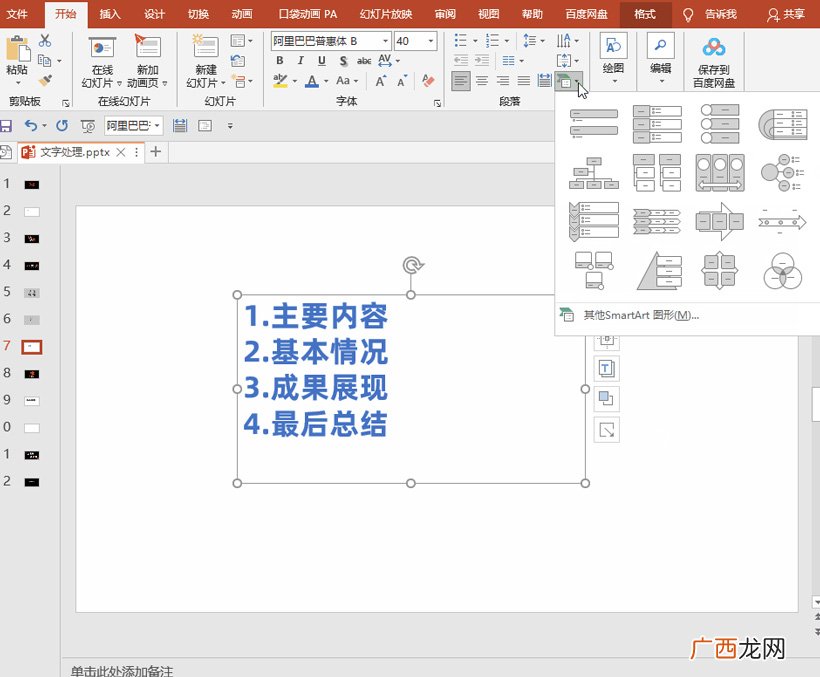The height and width of the screenshot is (677, 820).
Task: Switch to the 动画 Animations tab
Action: [242, 14]
